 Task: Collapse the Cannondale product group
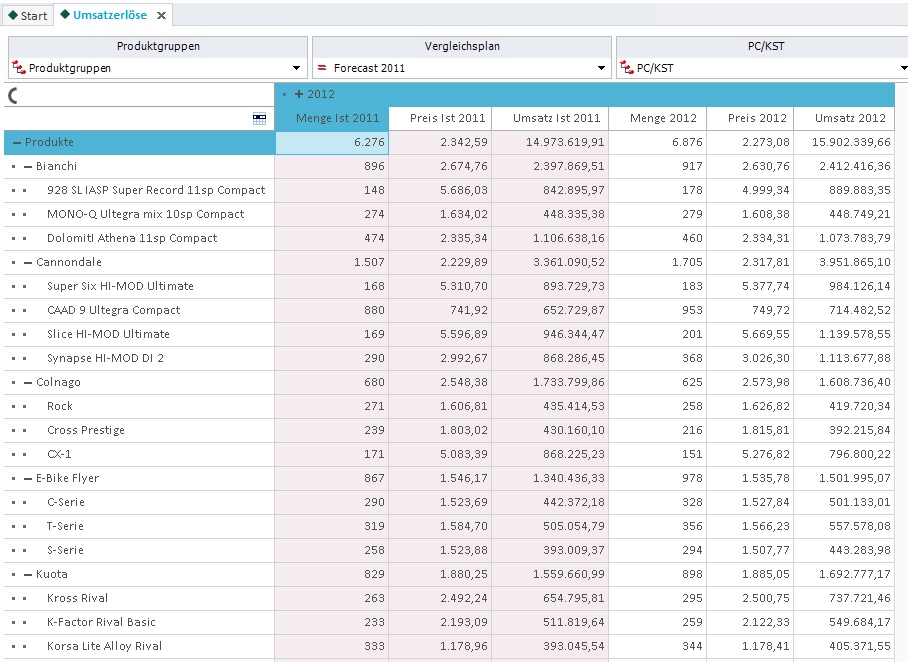tap(28, 262)
